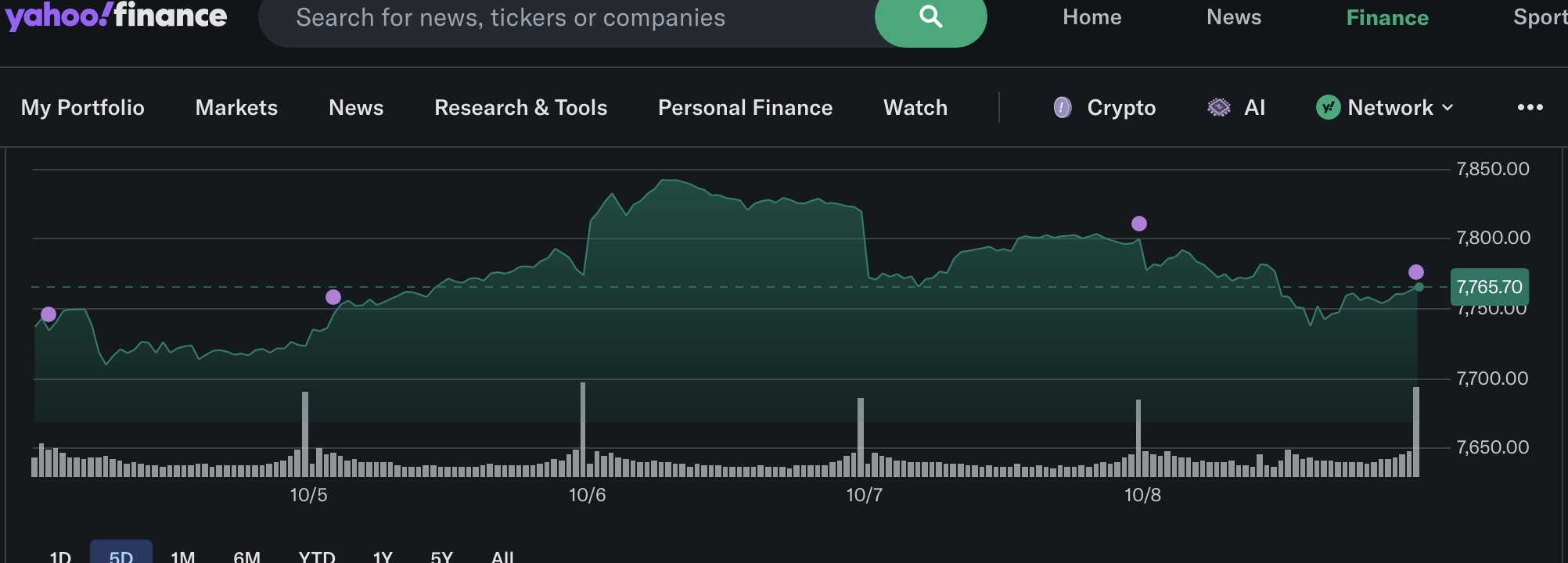
Task: Switch the chart range to 1D
Action: click(60, 556)
